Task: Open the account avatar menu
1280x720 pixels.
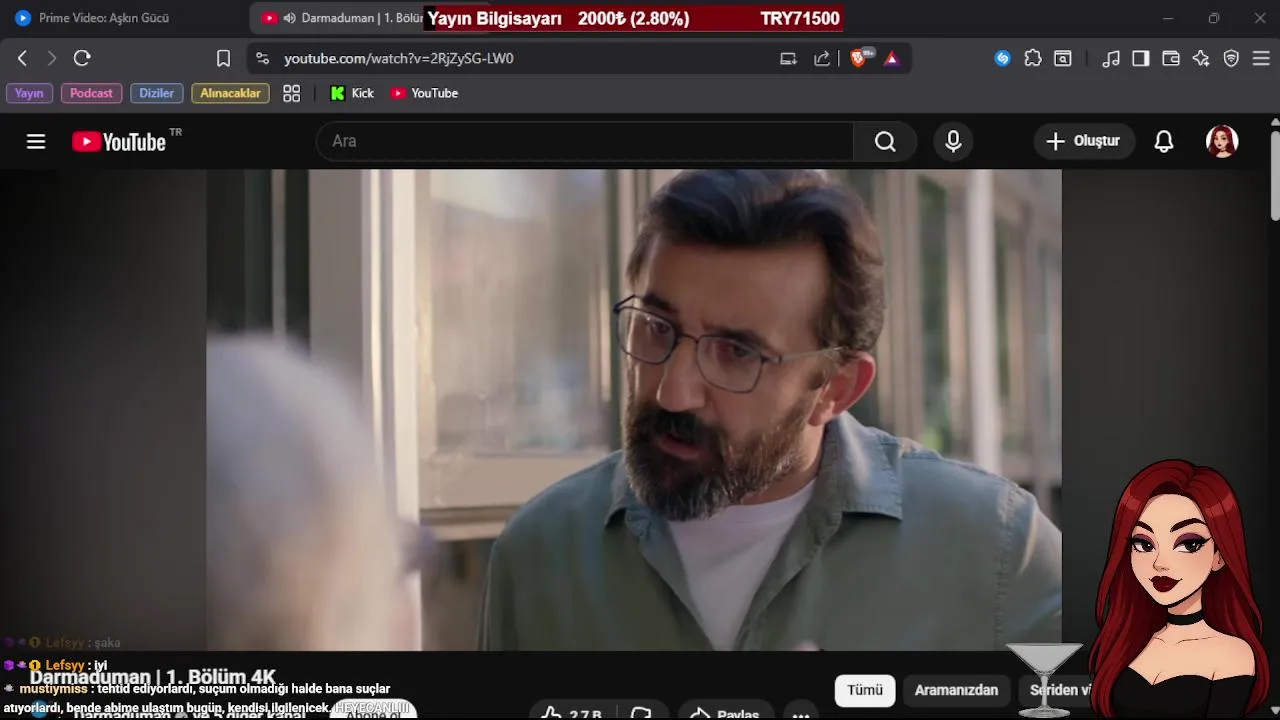Action: pyautogui.click(x=1222, y=141)
